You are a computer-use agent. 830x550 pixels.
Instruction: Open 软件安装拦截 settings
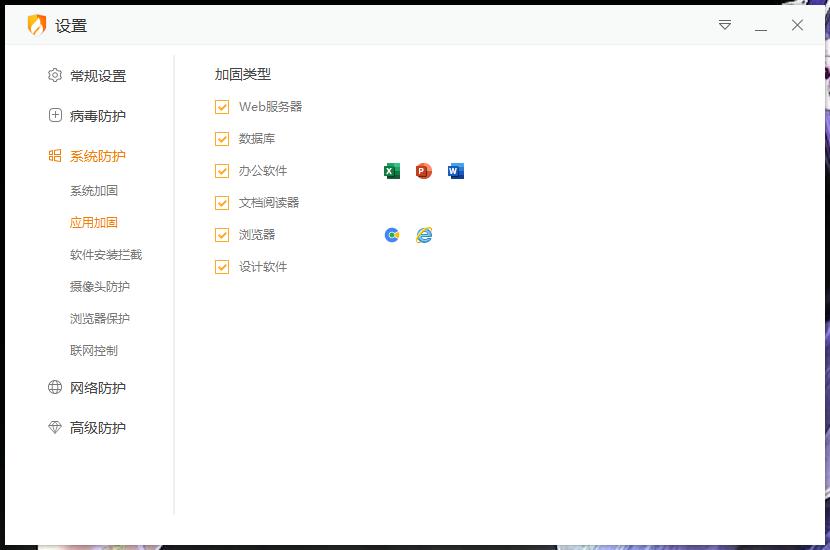pyautogui.click(x=106, y=255)
